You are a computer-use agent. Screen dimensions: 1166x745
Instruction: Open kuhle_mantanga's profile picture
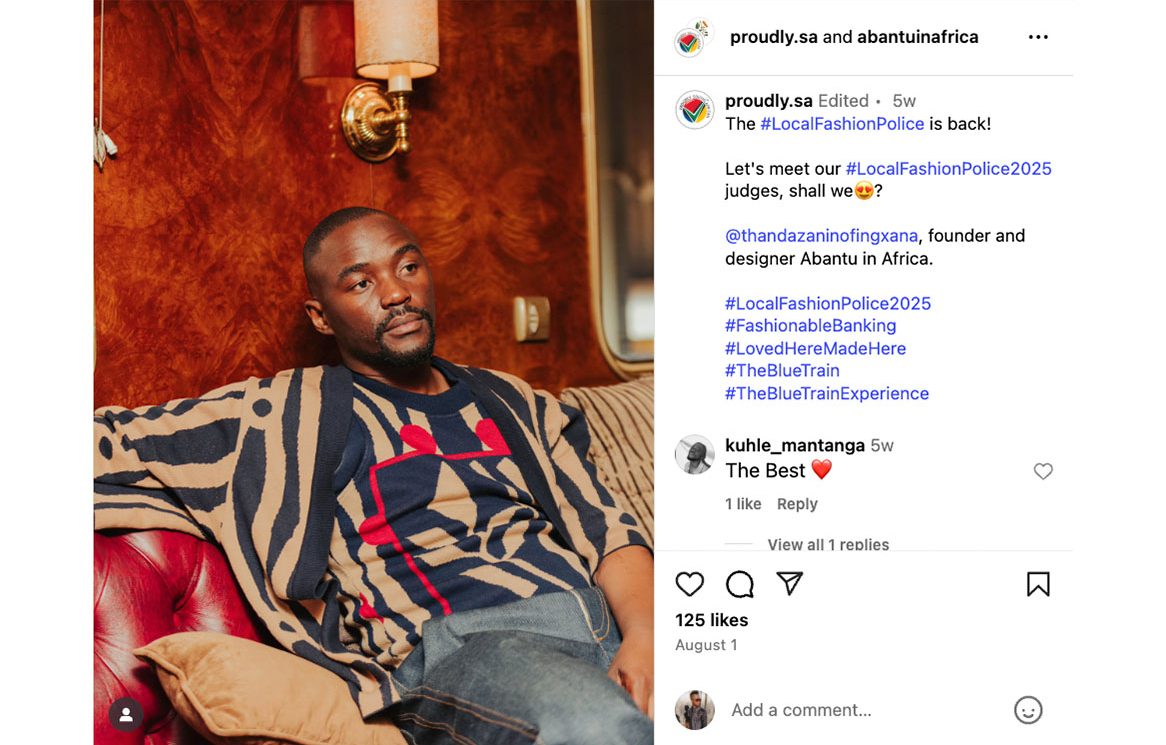coord(695,454)
